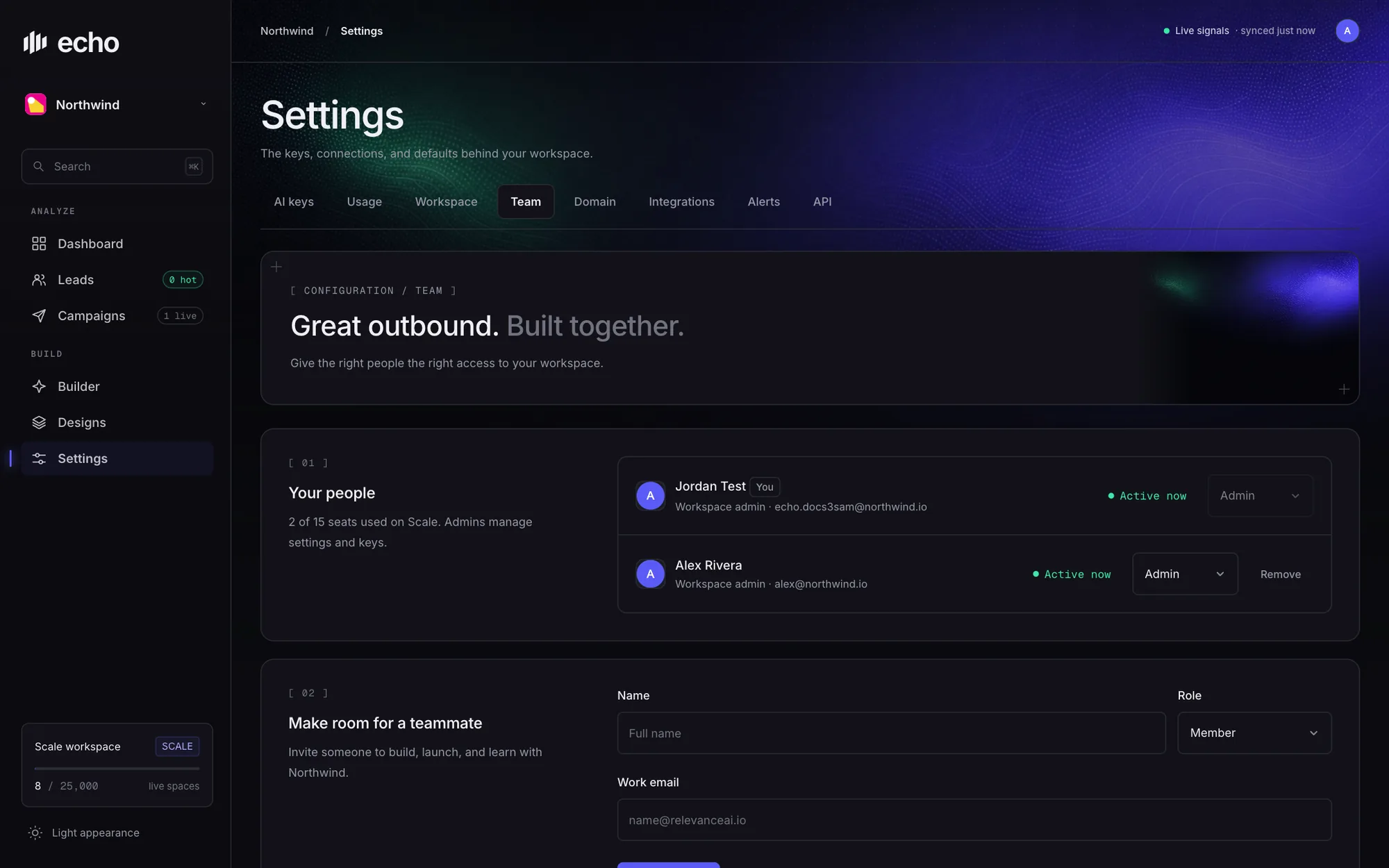Open Jordan Test's Admin role dropdown
The width and height of the screenshot is (1389, 868).
[1260, 496]
